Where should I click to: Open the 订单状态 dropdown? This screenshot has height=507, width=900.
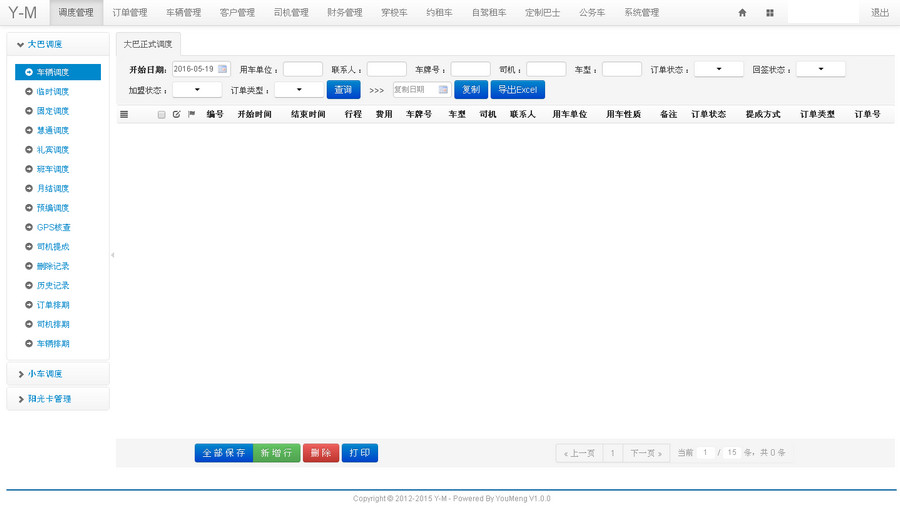point(718,70)
